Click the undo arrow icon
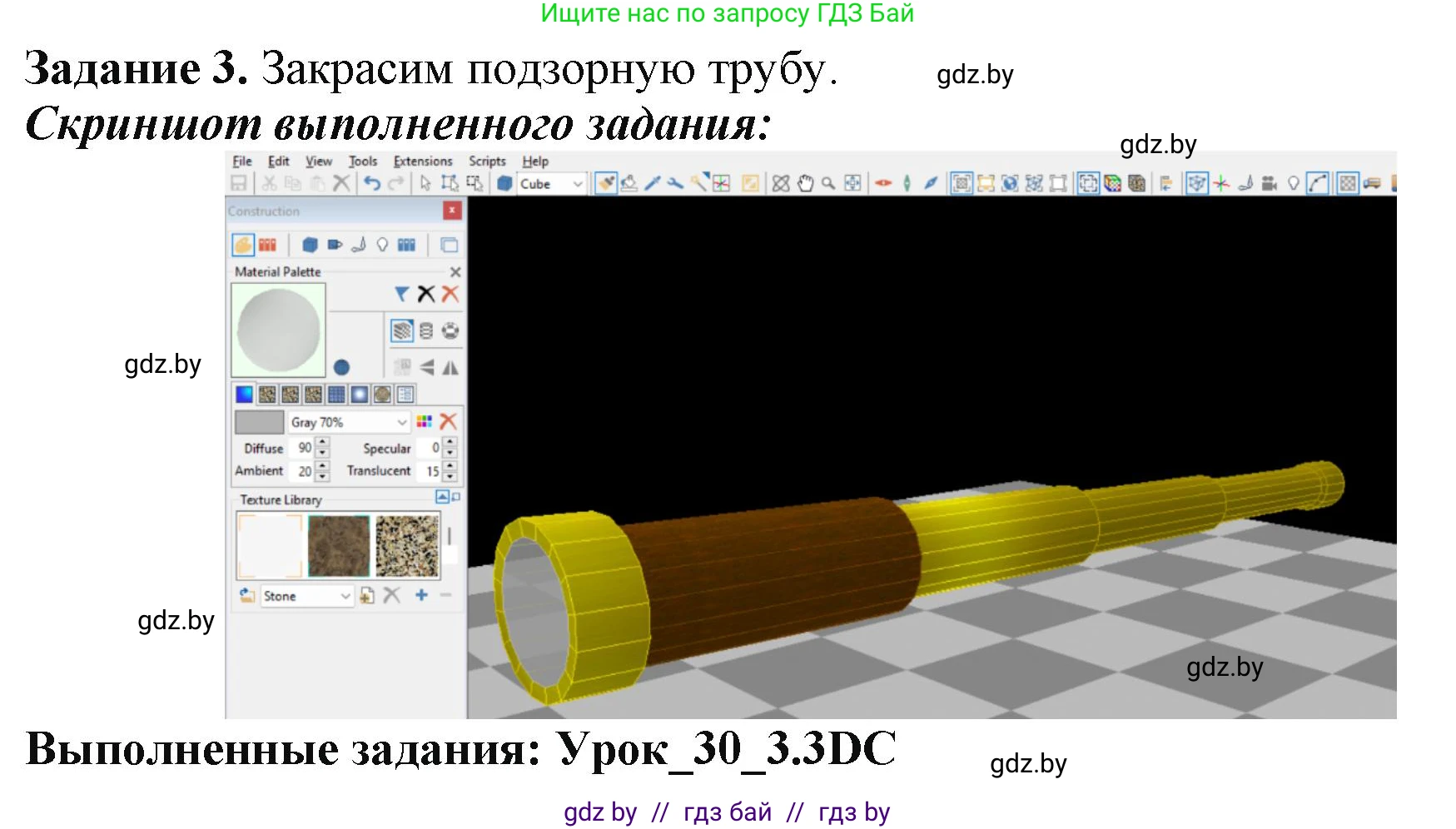This screenshot has height=829, width=1456. pyautogui.click(x=372, y=183)
